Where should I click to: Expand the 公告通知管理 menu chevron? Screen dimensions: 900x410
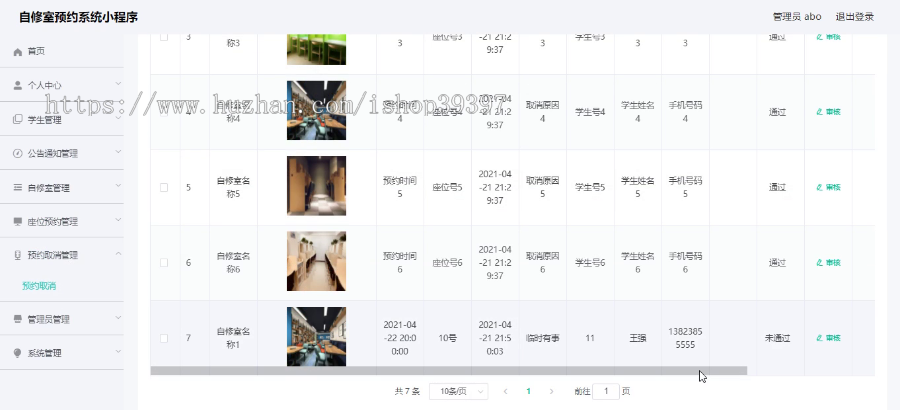click(x=118, y=152)
